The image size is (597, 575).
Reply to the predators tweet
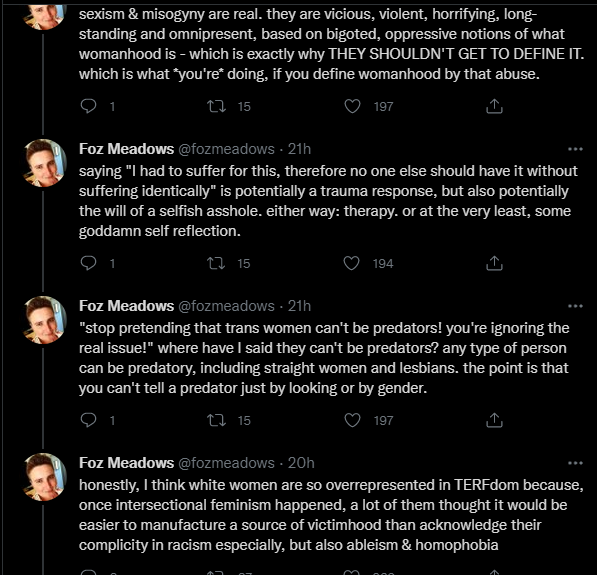[x=88, y=420]
